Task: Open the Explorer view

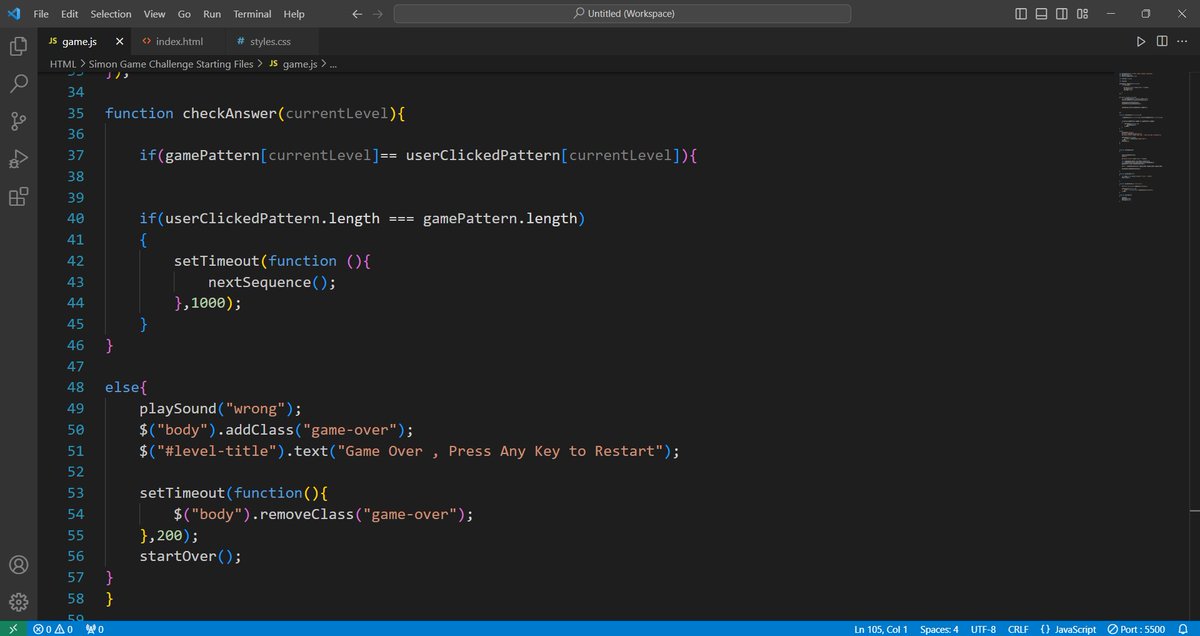Action: 18,46
